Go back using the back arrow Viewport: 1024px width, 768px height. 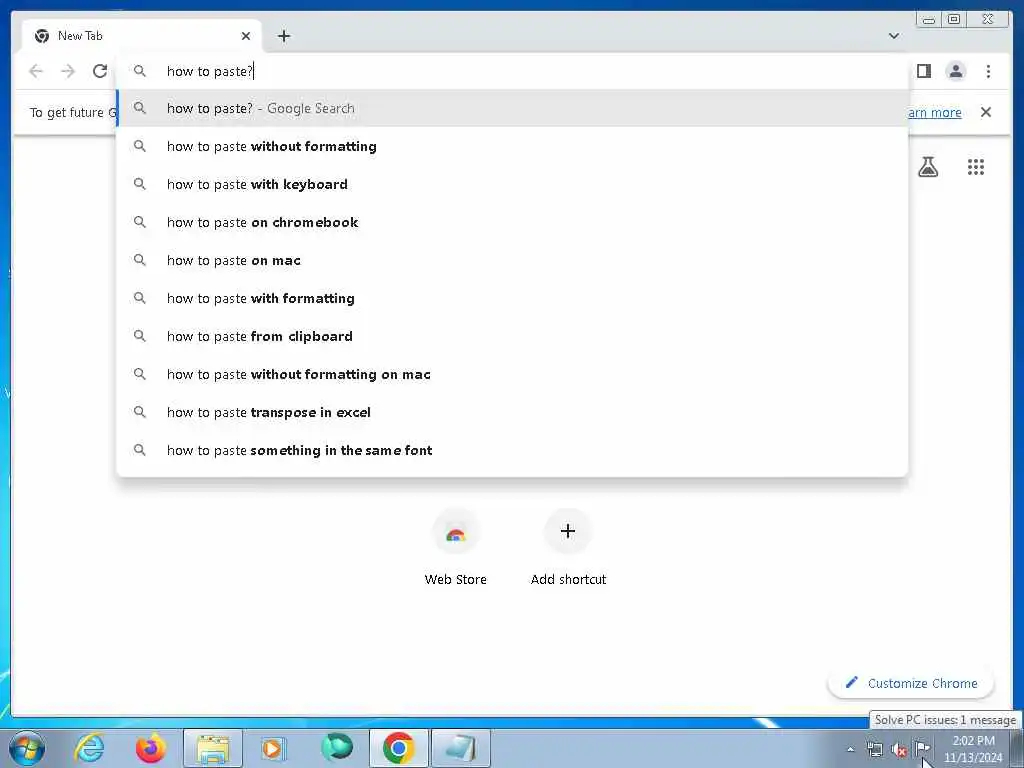pyautogui.click(x=36, y=71)
